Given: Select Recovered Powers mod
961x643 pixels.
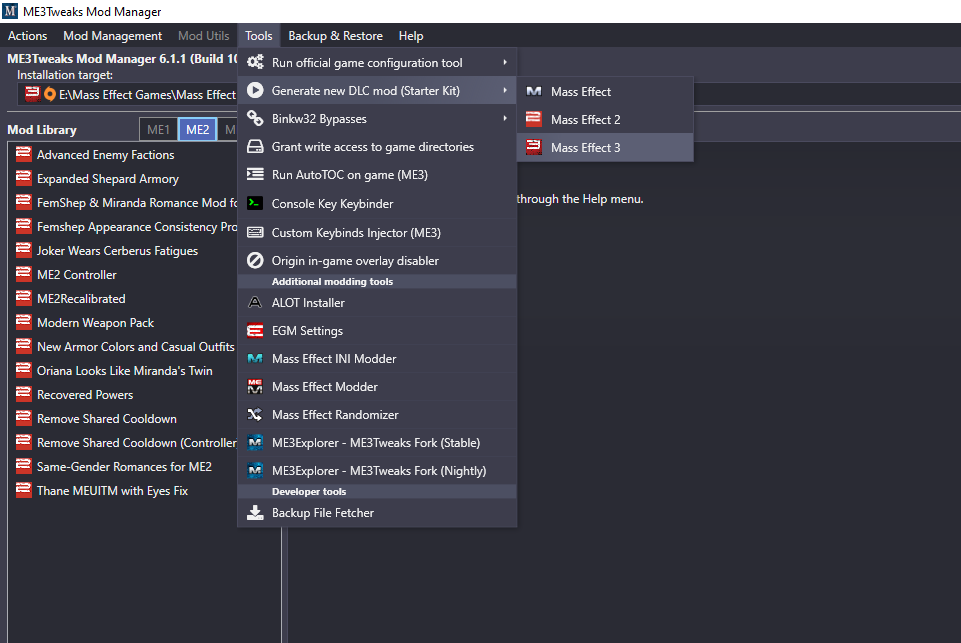Looking at the screenshot, I should (x=85, y=394).
